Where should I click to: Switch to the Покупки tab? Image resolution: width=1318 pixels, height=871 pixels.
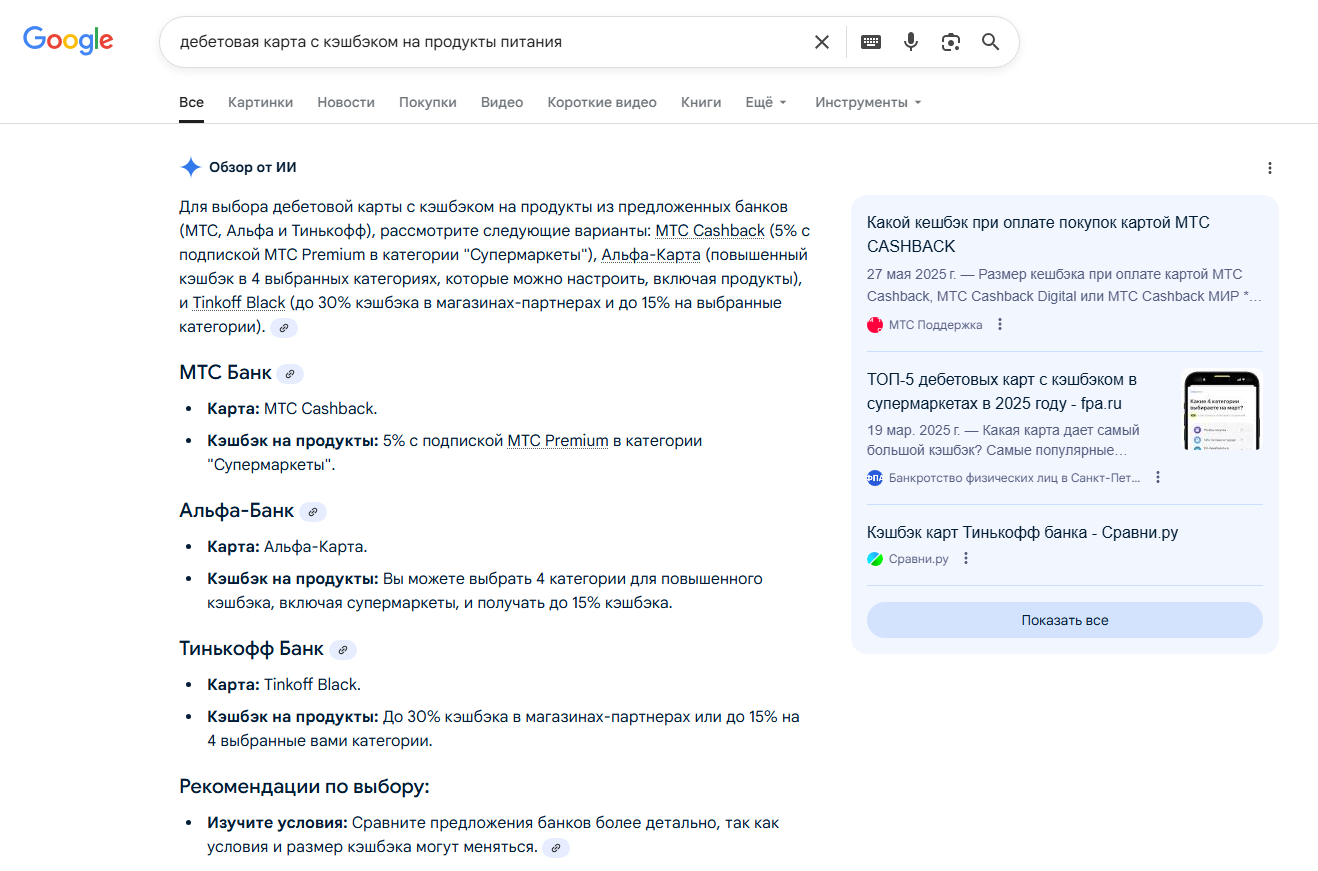click(428, 102)
